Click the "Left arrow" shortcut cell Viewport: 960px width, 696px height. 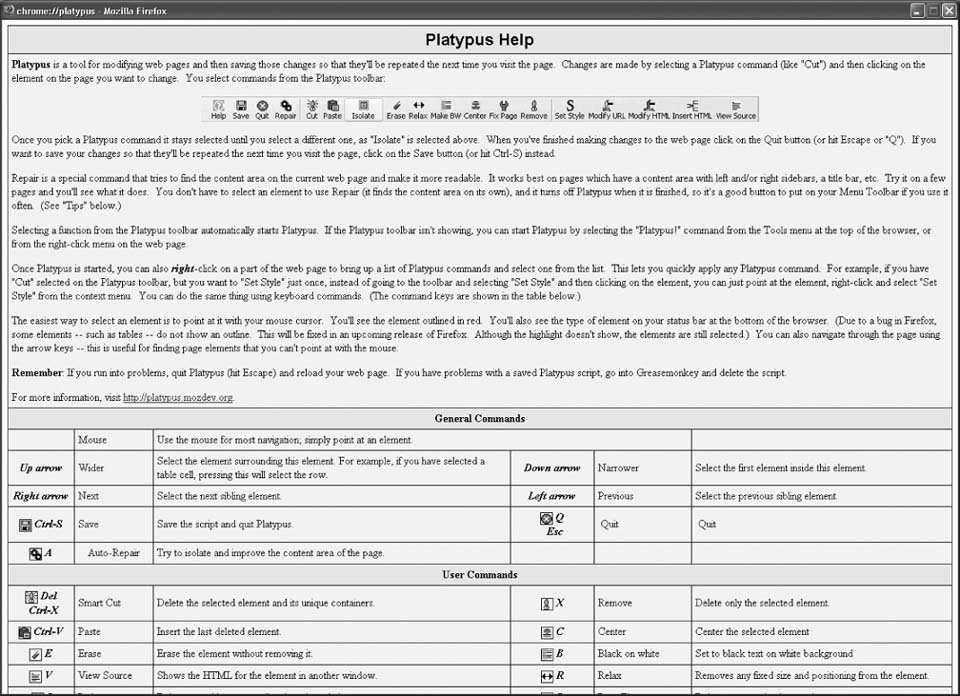tap(552, 496)
